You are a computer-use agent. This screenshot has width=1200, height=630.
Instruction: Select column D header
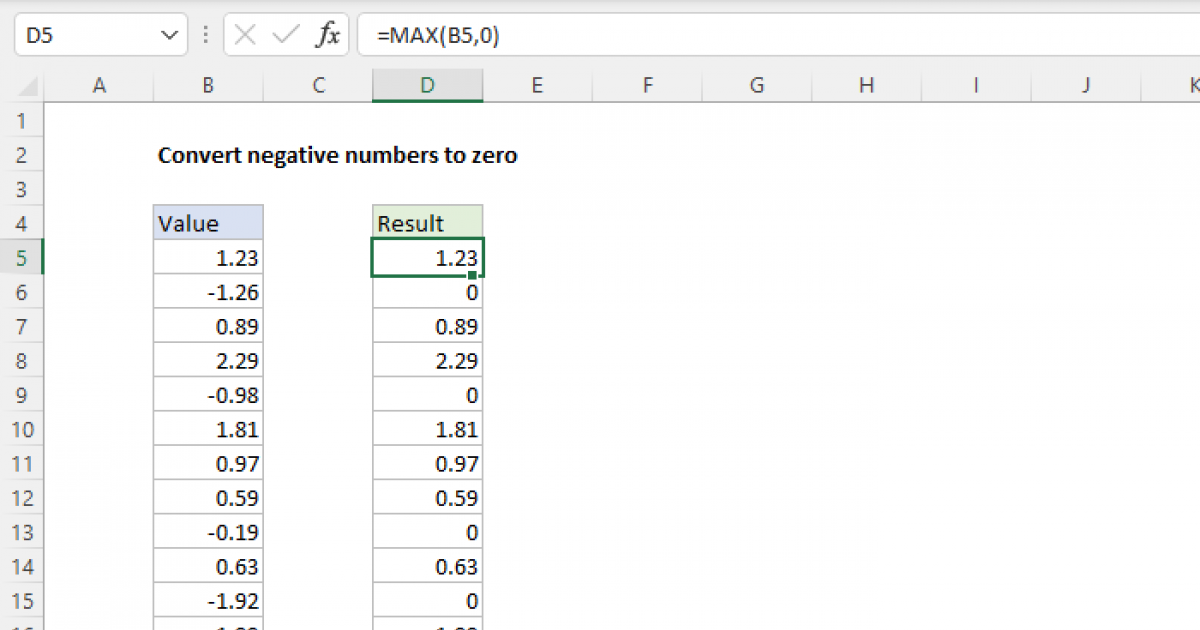coord(427,86)
